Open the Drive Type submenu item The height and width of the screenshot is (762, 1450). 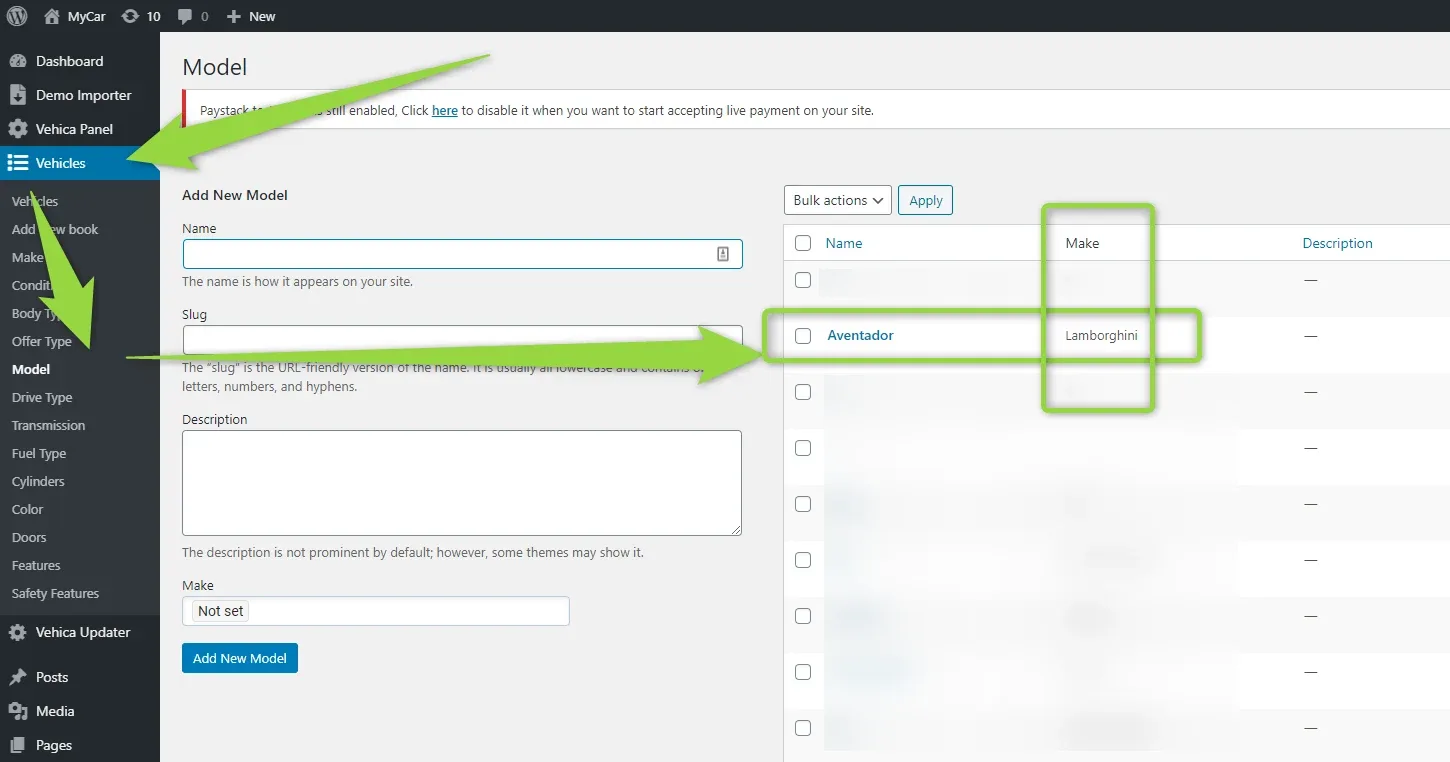tap(42, 397)
